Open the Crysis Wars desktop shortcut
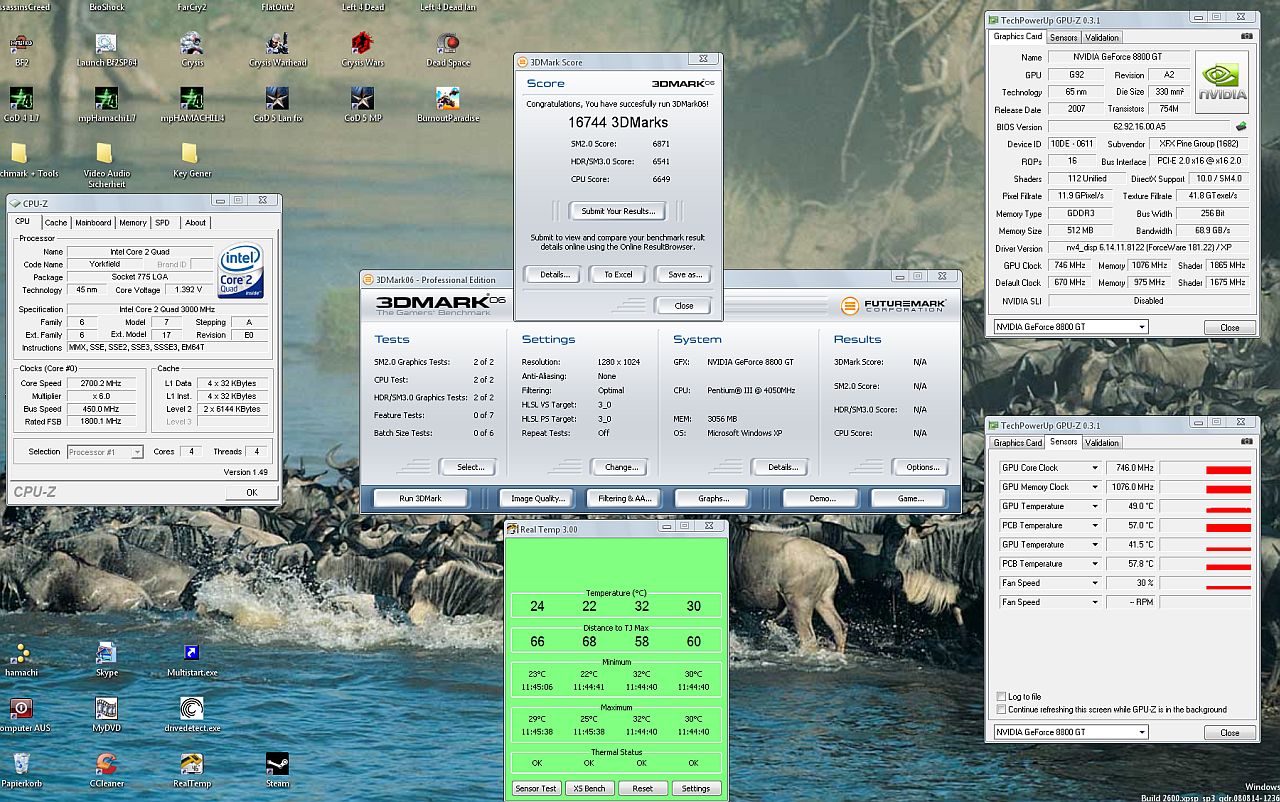 click(x=362, y=51)
